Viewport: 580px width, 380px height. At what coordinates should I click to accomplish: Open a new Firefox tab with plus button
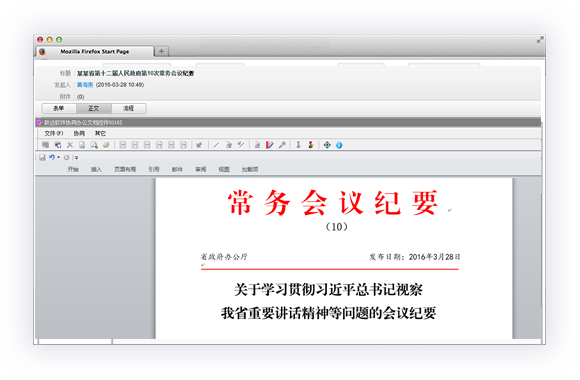click(x=161, y=51)
